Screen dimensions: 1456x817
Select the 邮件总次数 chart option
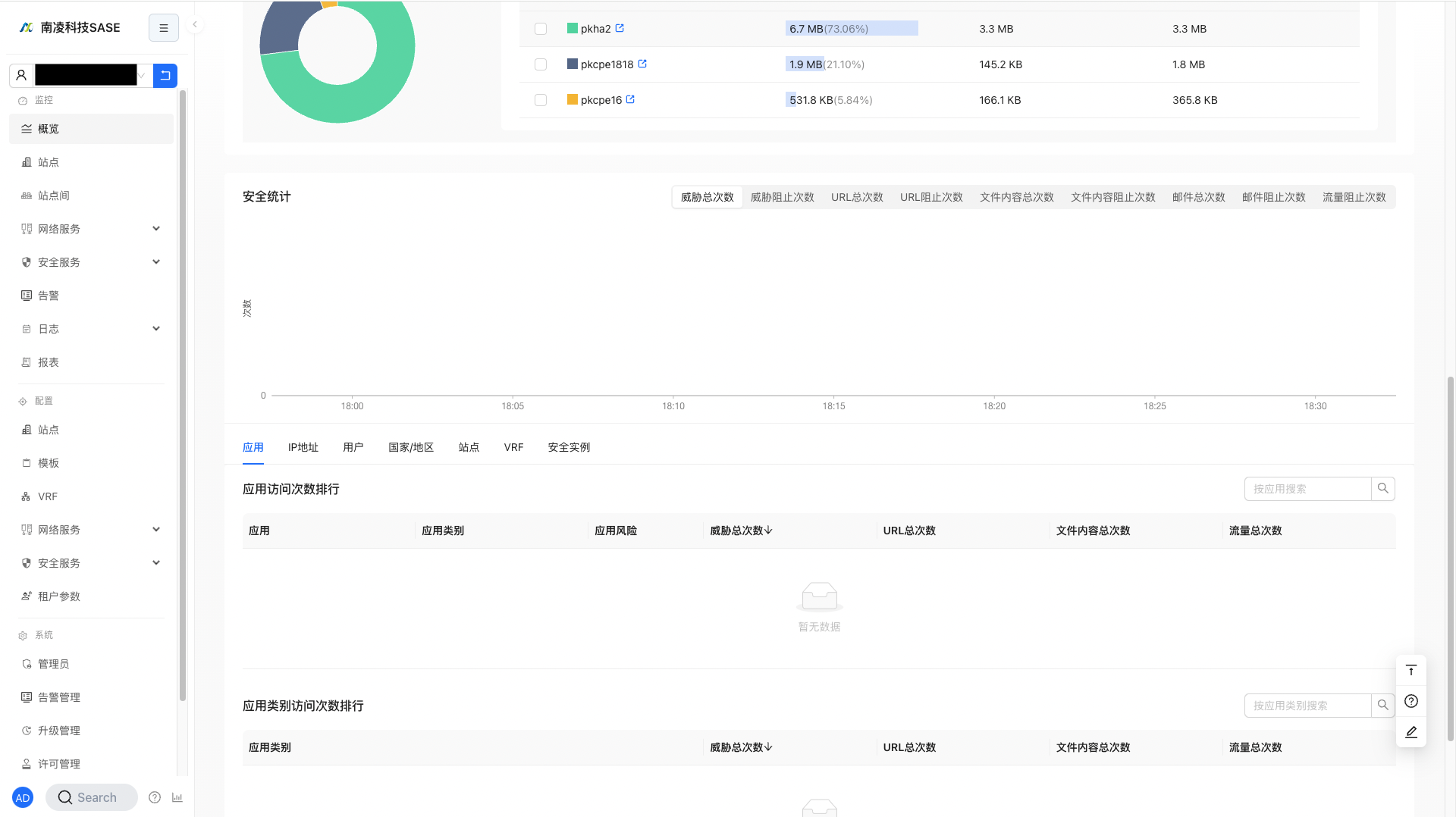click(1199, 197)
